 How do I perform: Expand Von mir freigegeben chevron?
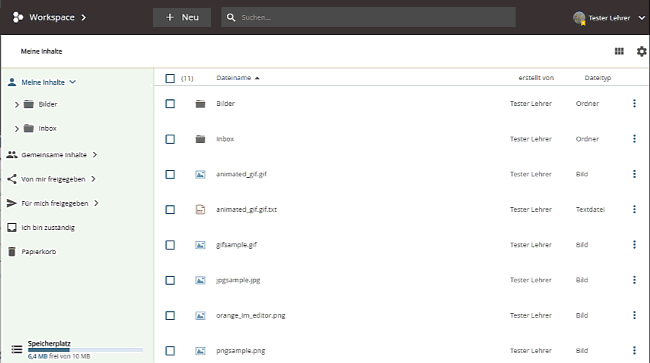(93, 179)
